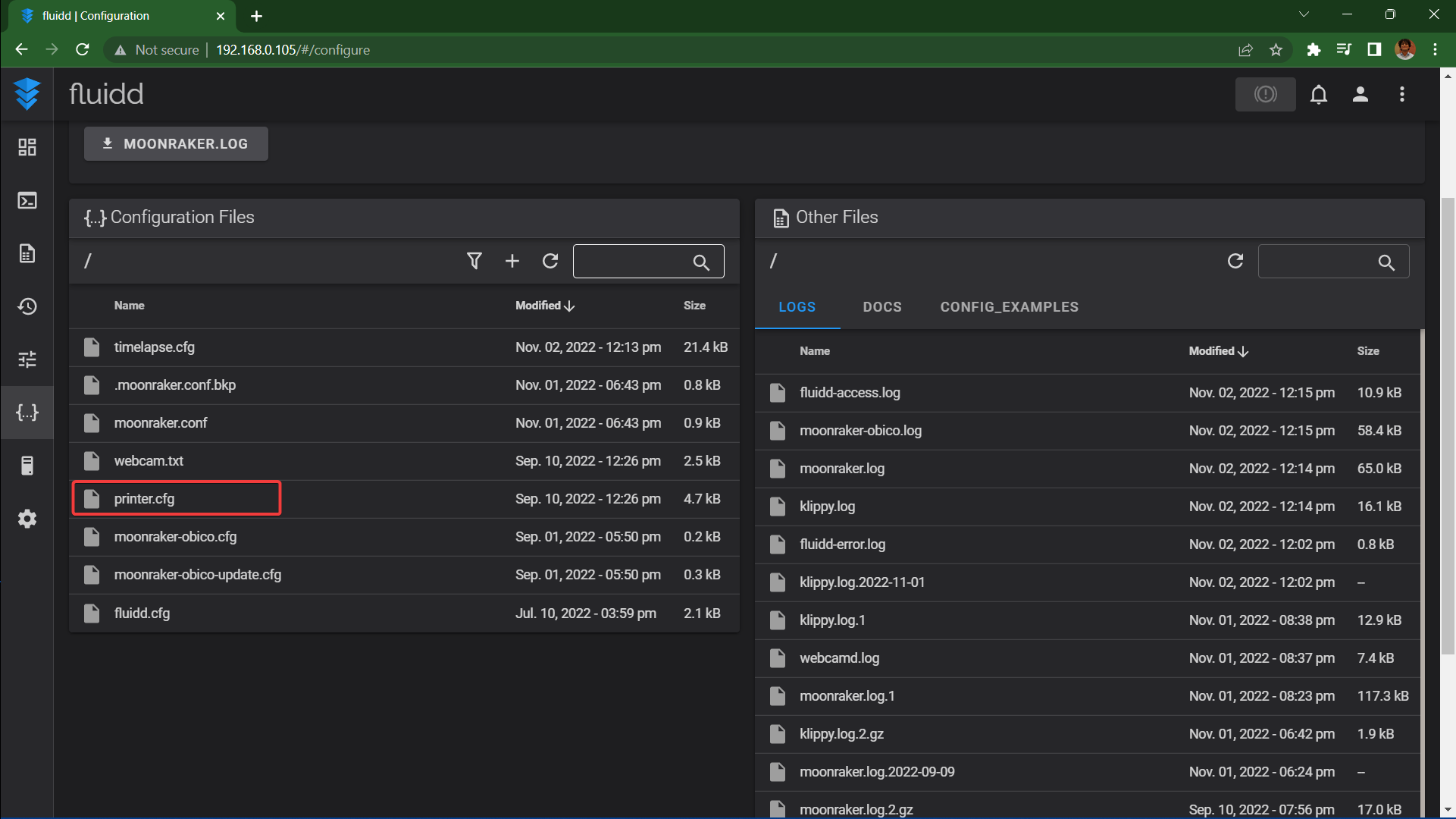
Task: Bookmark this page with the star icon
Action: coord(1276,50)
